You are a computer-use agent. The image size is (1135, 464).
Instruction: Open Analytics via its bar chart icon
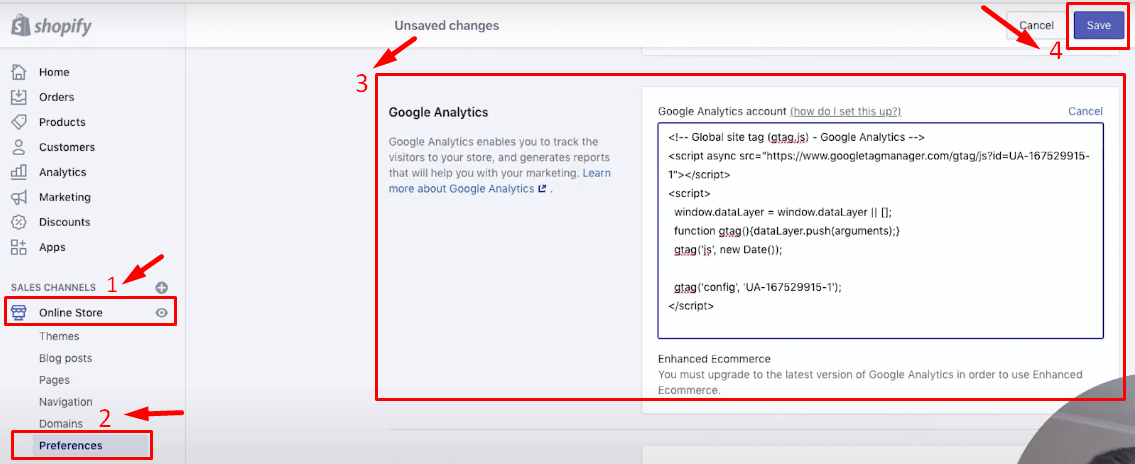19,172
